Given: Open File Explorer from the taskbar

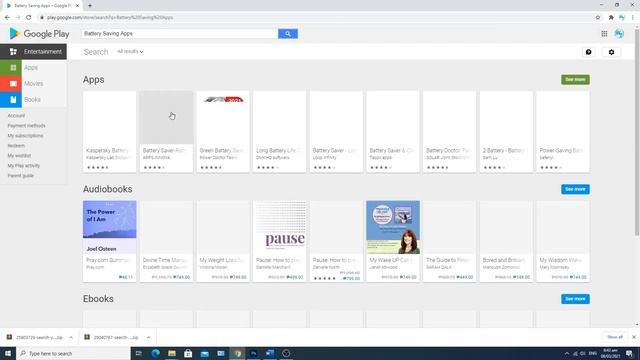Looking at the screenshot, I should (x=172, y=353).
